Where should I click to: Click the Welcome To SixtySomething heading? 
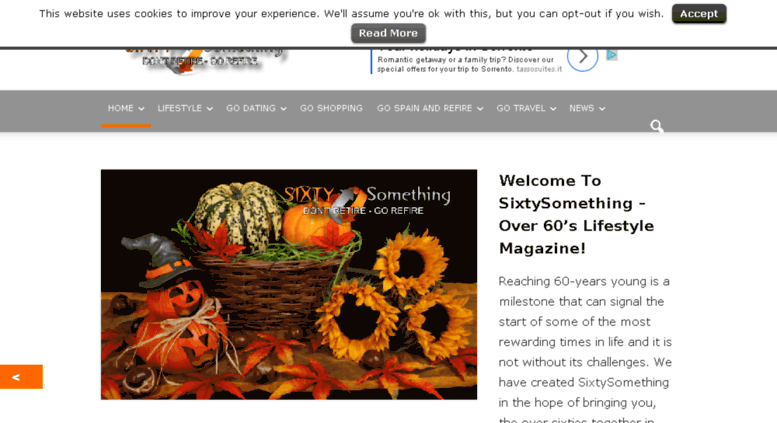click(576, 214)
